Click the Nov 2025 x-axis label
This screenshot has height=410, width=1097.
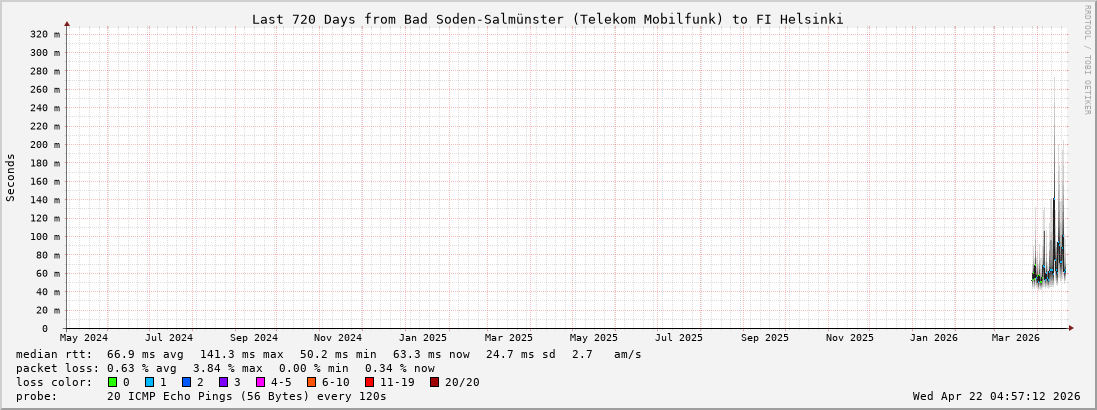[x=850, y=338]
